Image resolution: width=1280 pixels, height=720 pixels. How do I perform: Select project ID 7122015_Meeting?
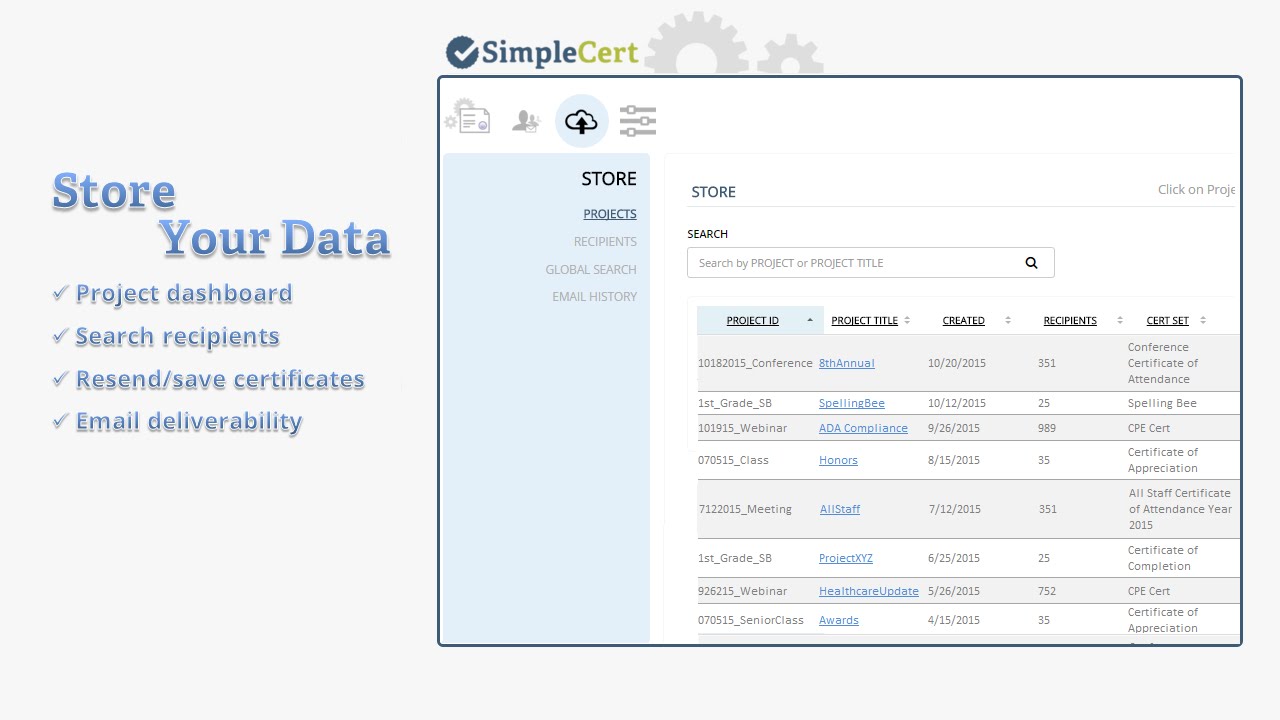[x=745, y=509]
